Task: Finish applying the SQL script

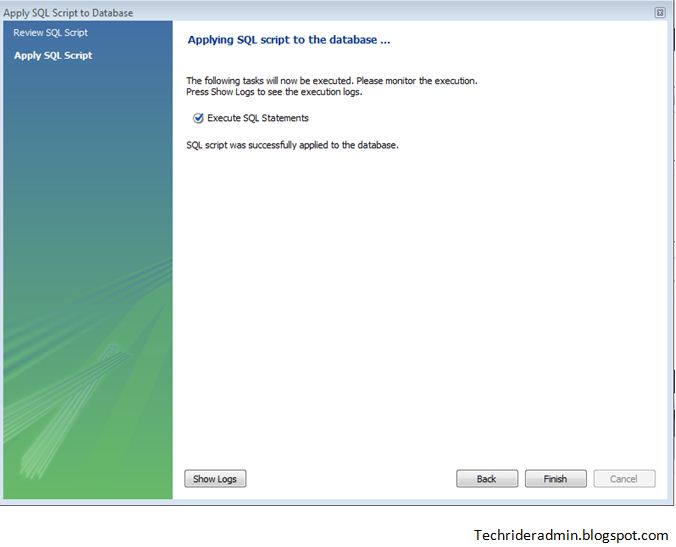Action: (555, 478)
